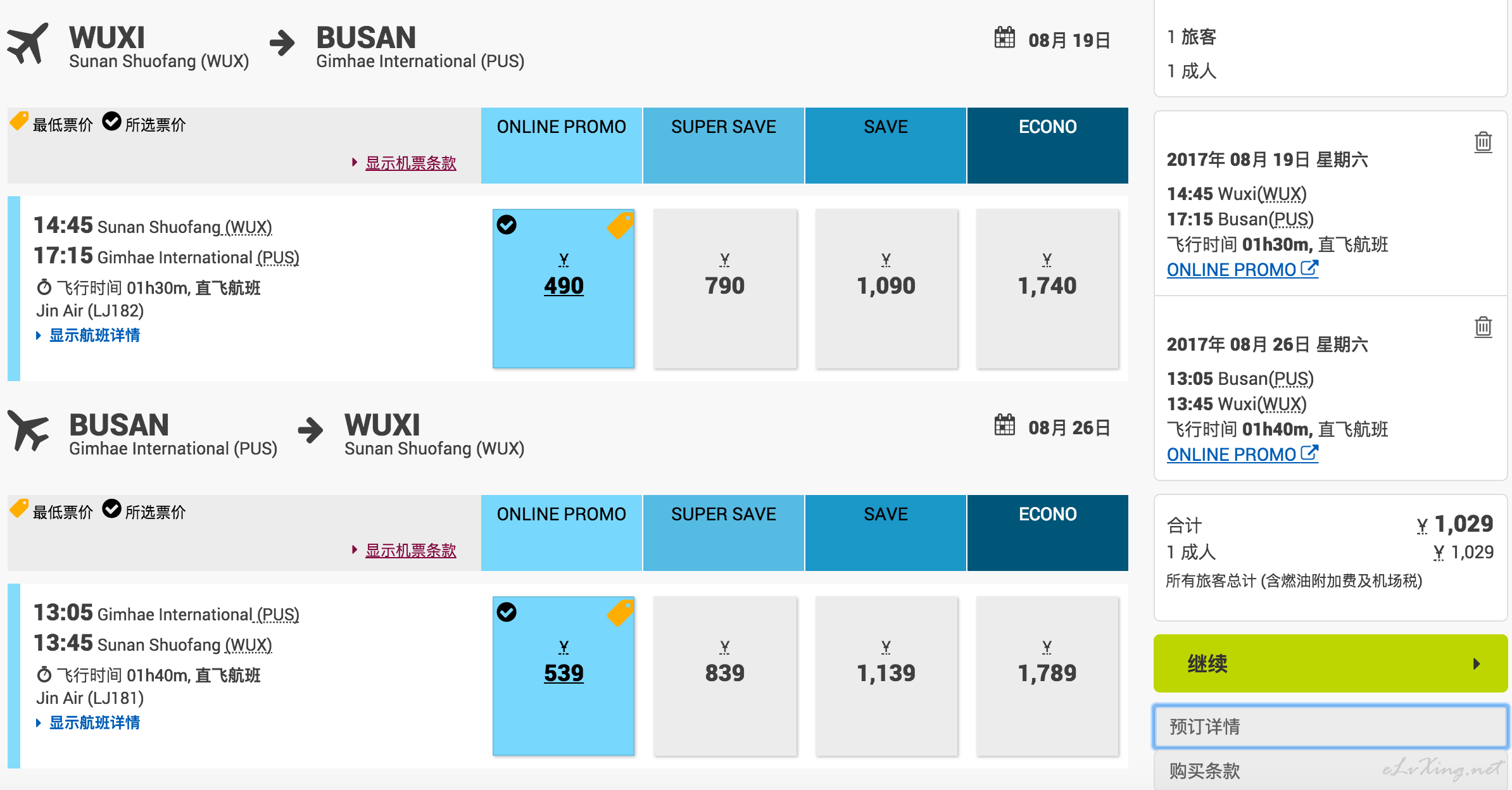This screenshot has height=790, width=1512.
Task: Open calendar for 08月26日 return date
Action: click(1004, 425)
